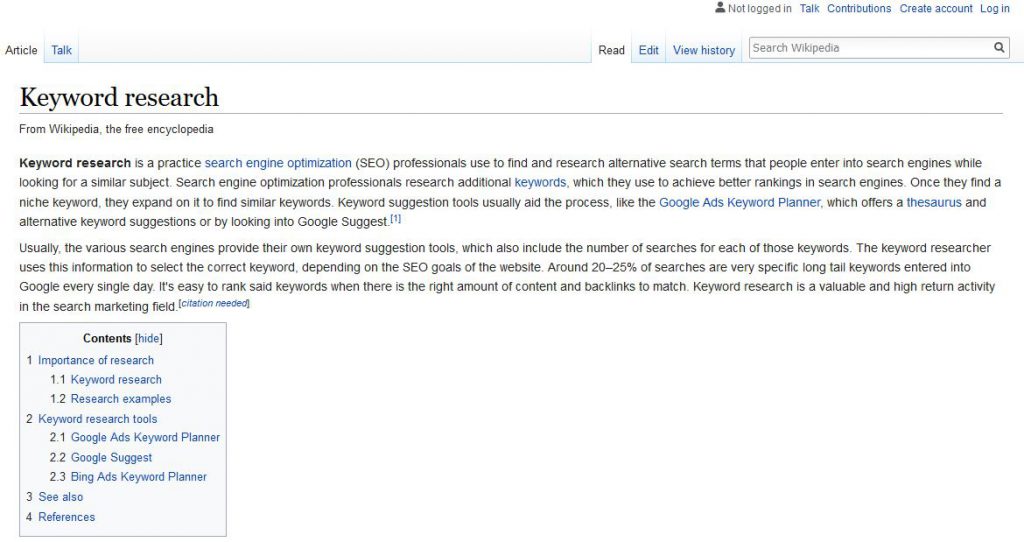
Task: Click the not-logged-in user icon
Action: 720,8
